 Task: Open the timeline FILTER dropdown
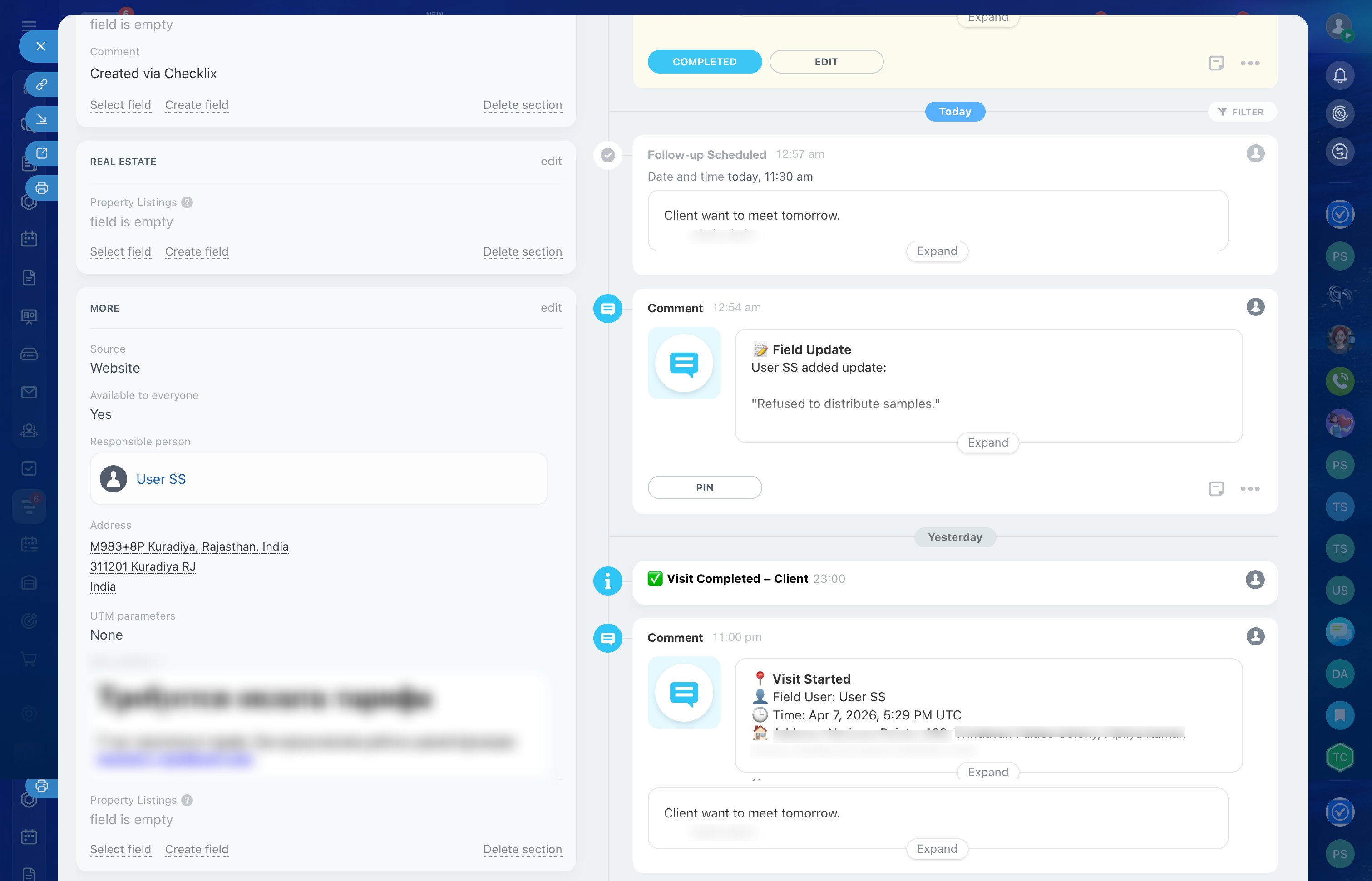tap(1242, 112)
